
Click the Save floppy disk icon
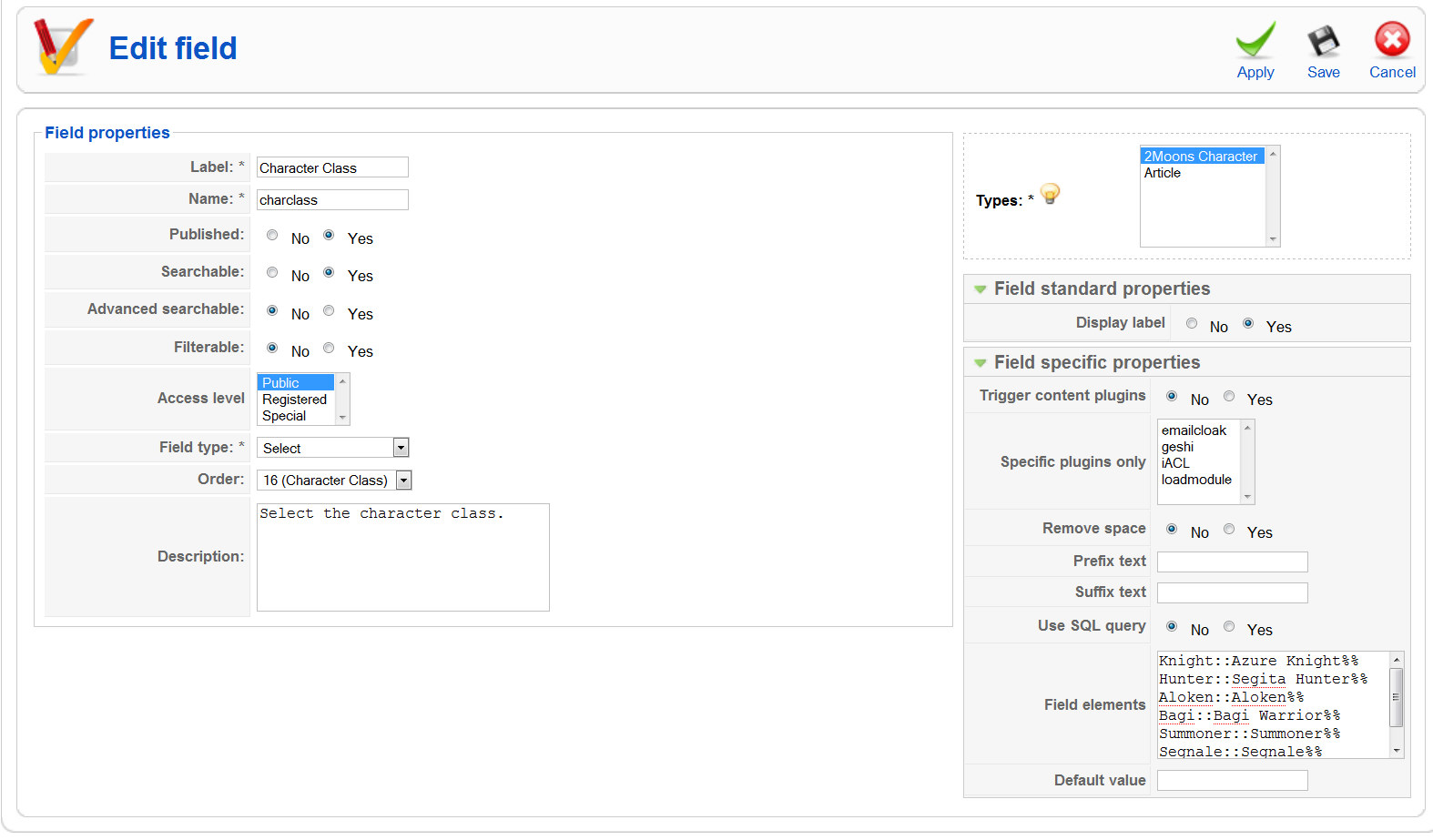pos(1323,41)
